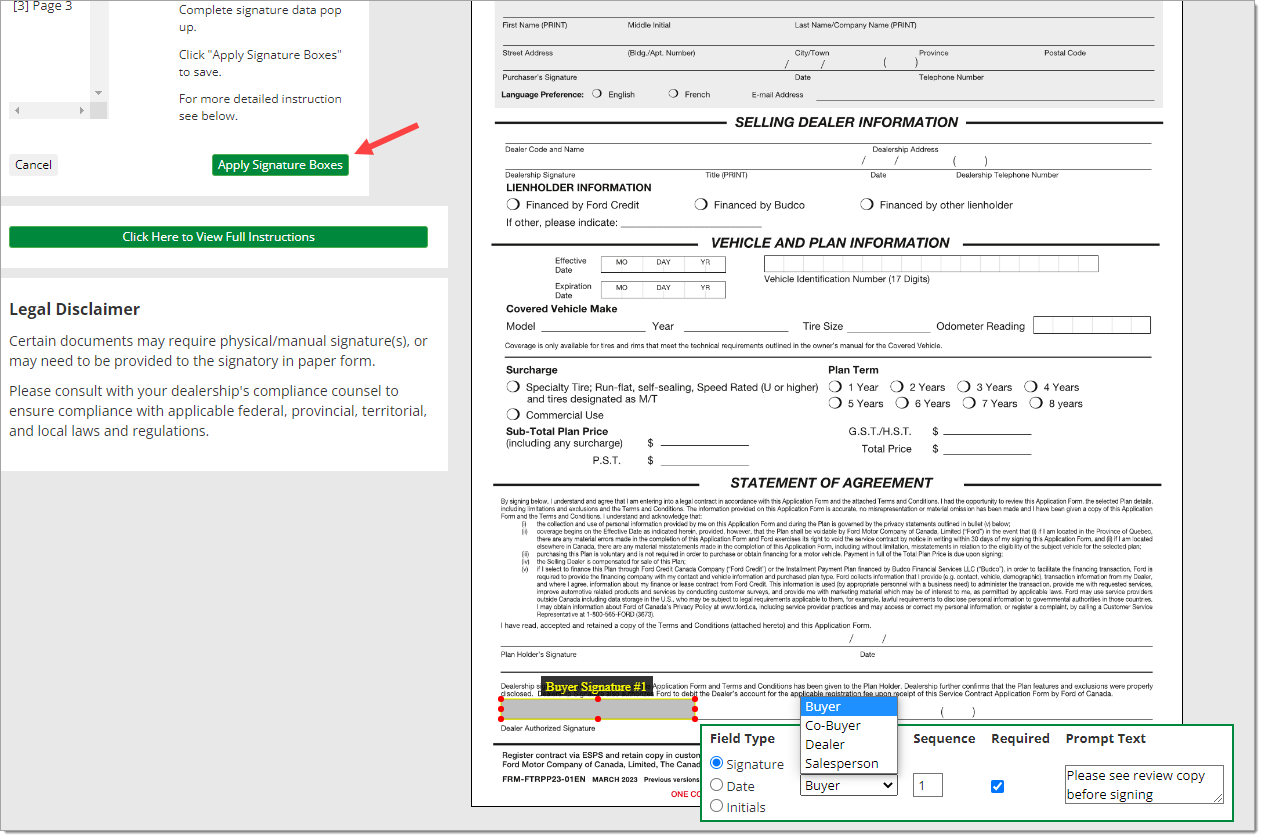Click the Cancel button
The image size is (1262, 838).
click(x=33, y=165)
